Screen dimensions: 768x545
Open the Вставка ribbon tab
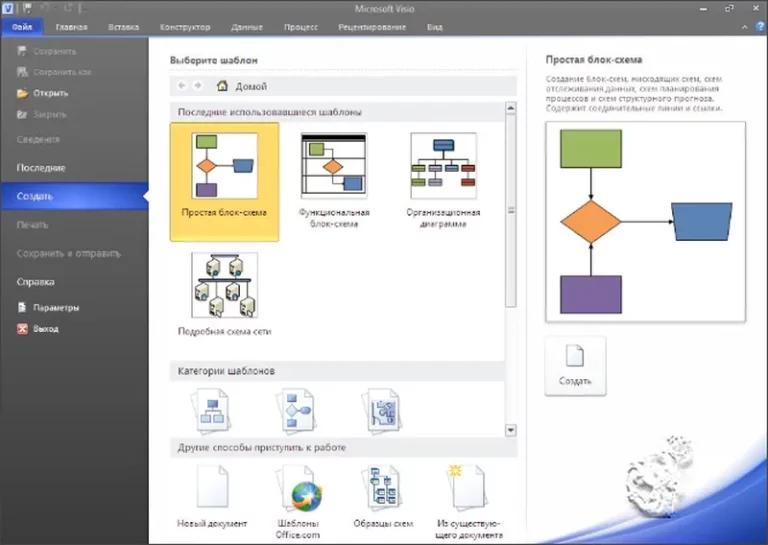click(123, 27)
